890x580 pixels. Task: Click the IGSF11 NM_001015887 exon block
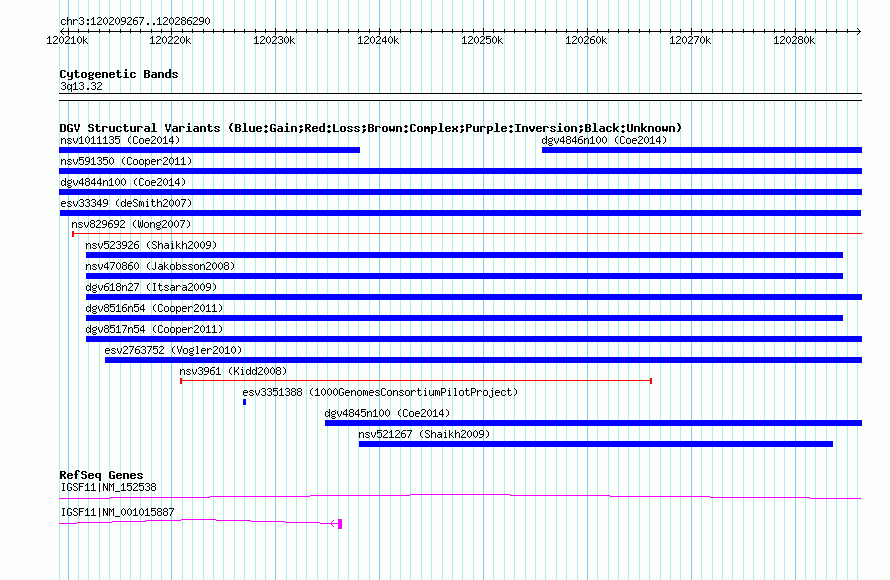point(340,524)
